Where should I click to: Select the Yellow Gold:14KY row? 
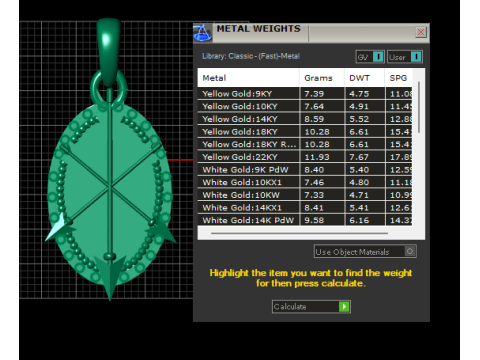click(x=305, y=119)
